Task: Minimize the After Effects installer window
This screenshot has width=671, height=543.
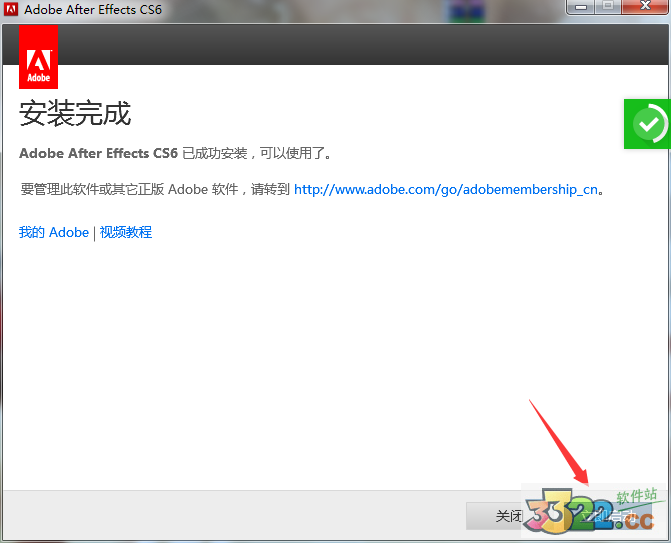Action: 580,7
